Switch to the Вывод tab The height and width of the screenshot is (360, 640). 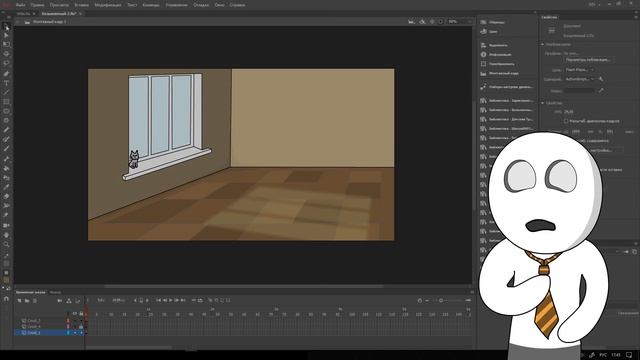tap(56, 292)
